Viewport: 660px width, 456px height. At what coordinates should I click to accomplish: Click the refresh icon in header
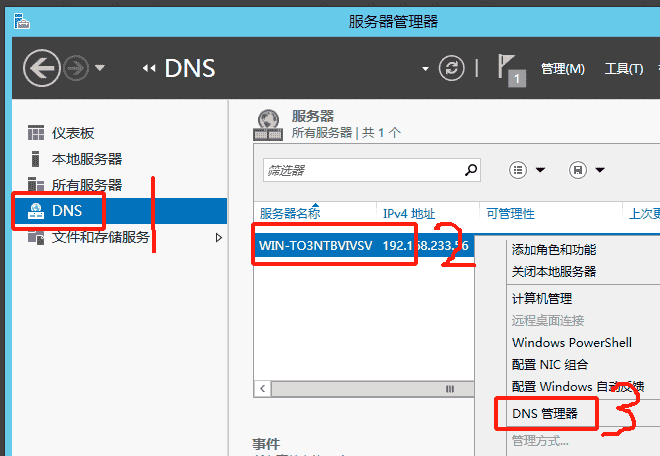(x=453, y=68)
